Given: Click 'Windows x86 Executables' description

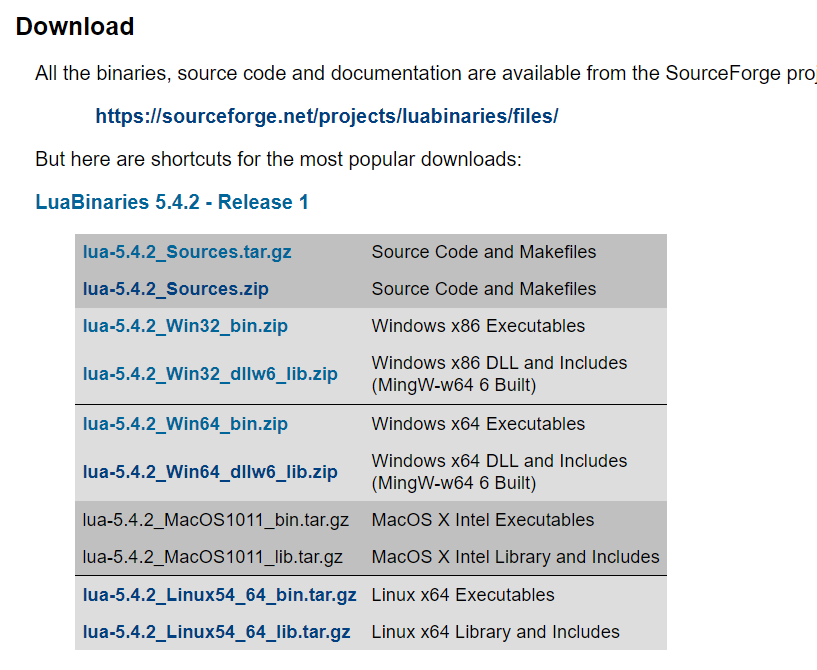Looking at the screenshot, I should coord(478,326).
